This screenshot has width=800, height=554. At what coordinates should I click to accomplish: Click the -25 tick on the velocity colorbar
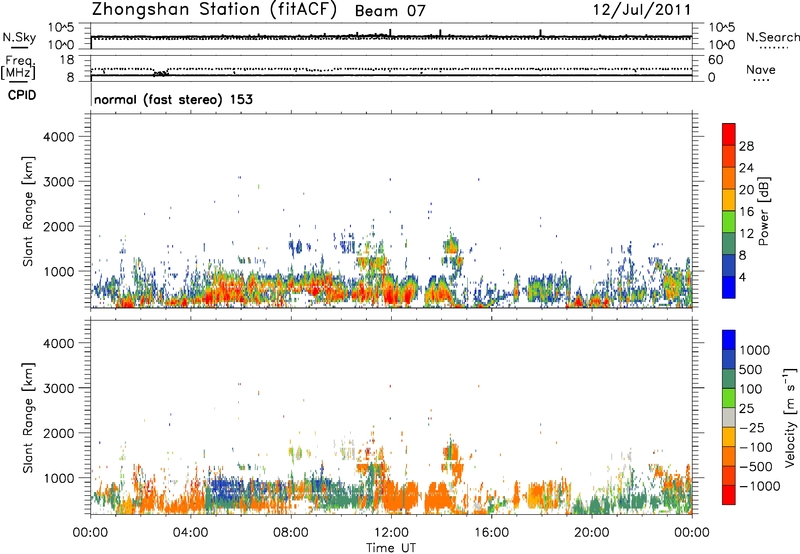pos(752,427)
